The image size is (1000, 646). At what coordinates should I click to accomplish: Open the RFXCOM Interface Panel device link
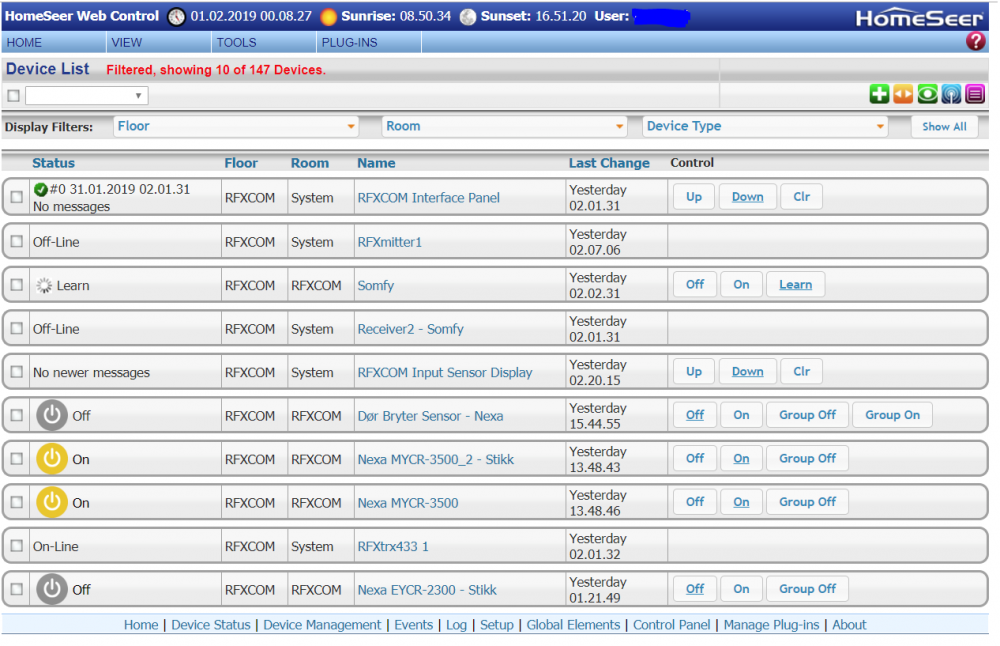pos(428,198)
